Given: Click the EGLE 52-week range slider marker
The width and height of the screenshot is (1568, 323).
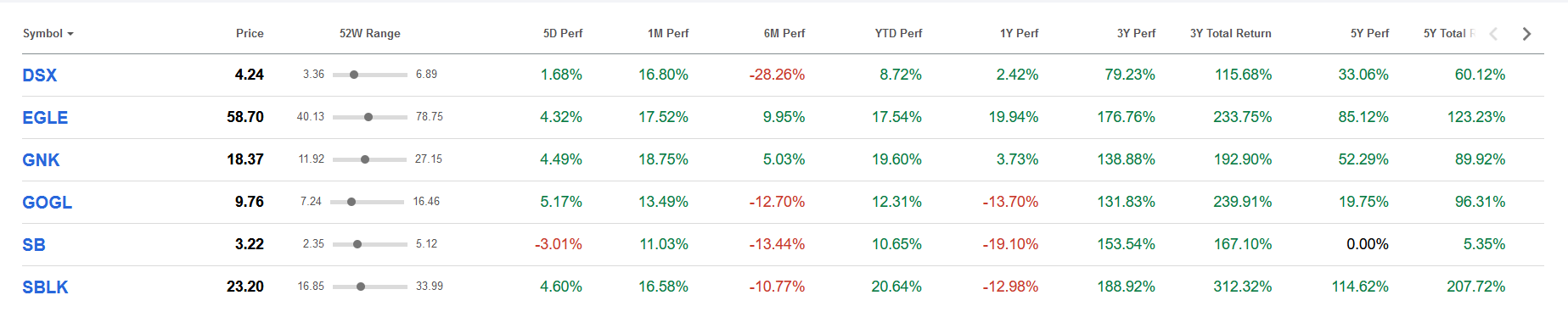Looking at the screenshot, I should click(368, 117).
